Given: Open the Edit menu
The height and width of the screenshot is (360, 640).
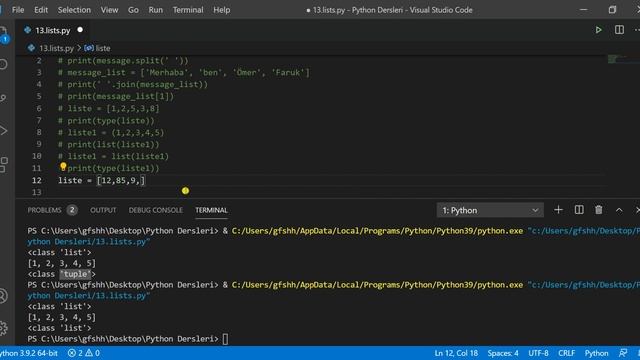Looking at the screenshot, I should pos(41,10).
